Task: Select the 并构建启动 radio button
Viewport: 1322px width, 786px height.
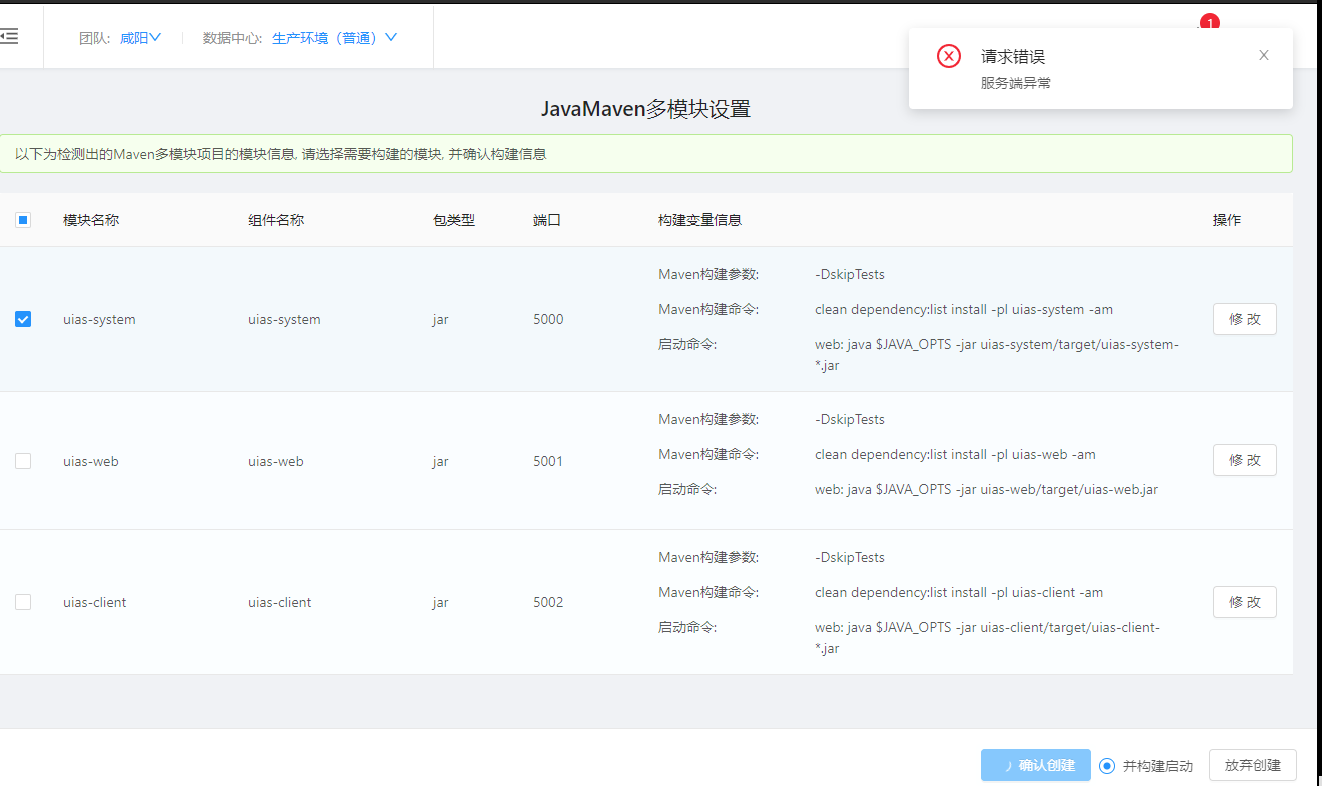Action: coord(1107,765)
